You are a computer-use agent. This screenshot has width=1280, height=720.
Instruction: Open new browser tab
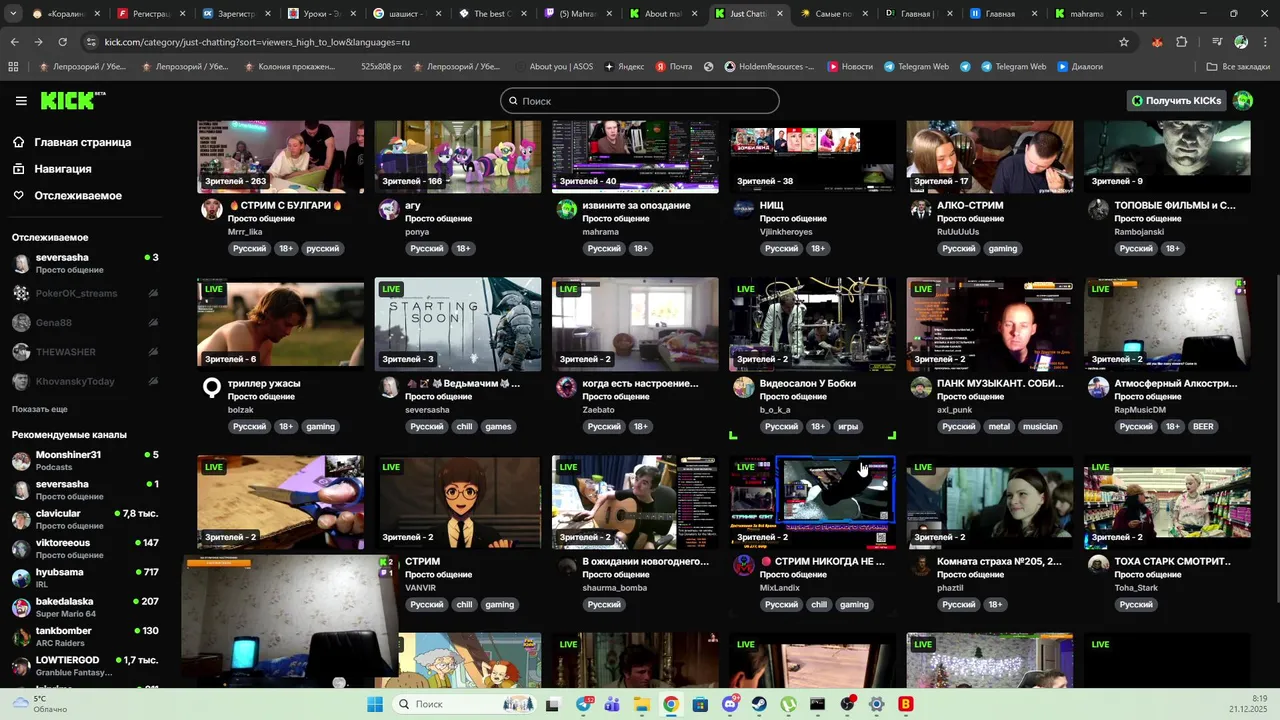pyautogui.click(x=1143, y=14)
